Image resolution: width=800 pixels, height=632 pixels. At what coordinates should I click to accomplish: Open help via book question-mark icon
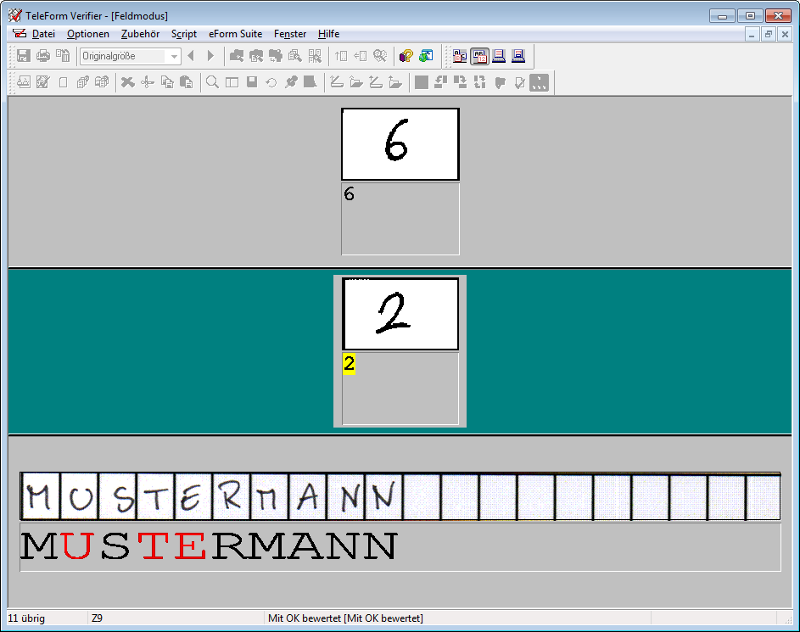406,56
